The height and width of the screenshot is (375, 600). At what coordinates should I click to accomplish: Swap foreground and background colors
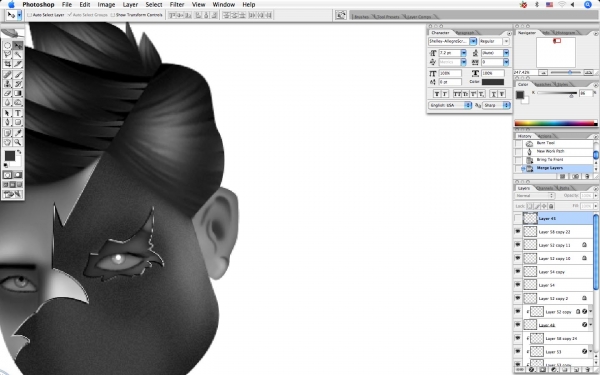(x=19, y=152)
